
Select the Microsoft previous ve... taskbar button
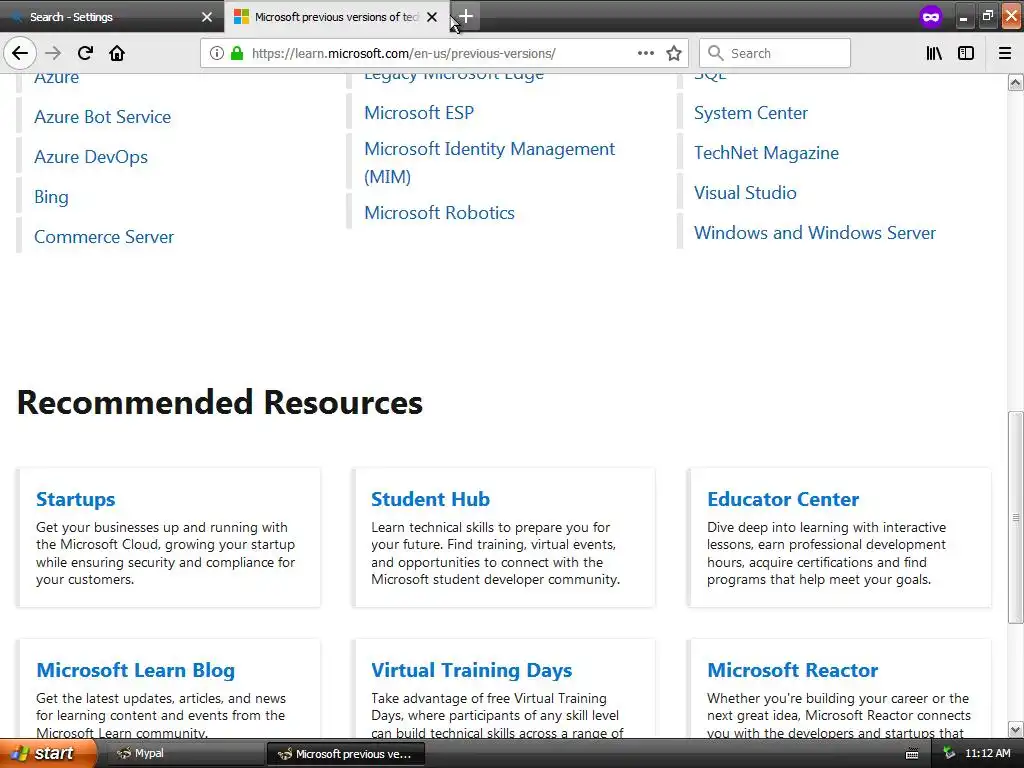tap(345, 754)
